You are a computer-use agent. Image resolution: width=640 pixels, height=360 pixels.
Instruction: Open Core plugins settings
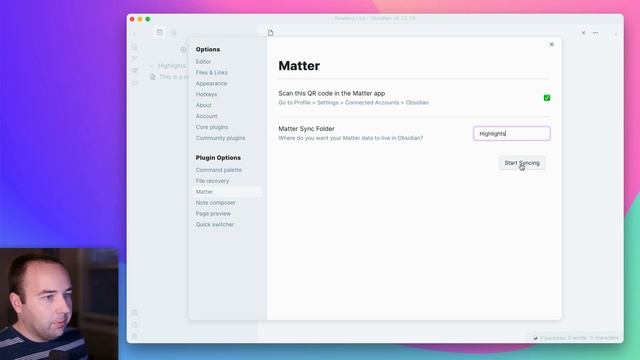(212, 127)
